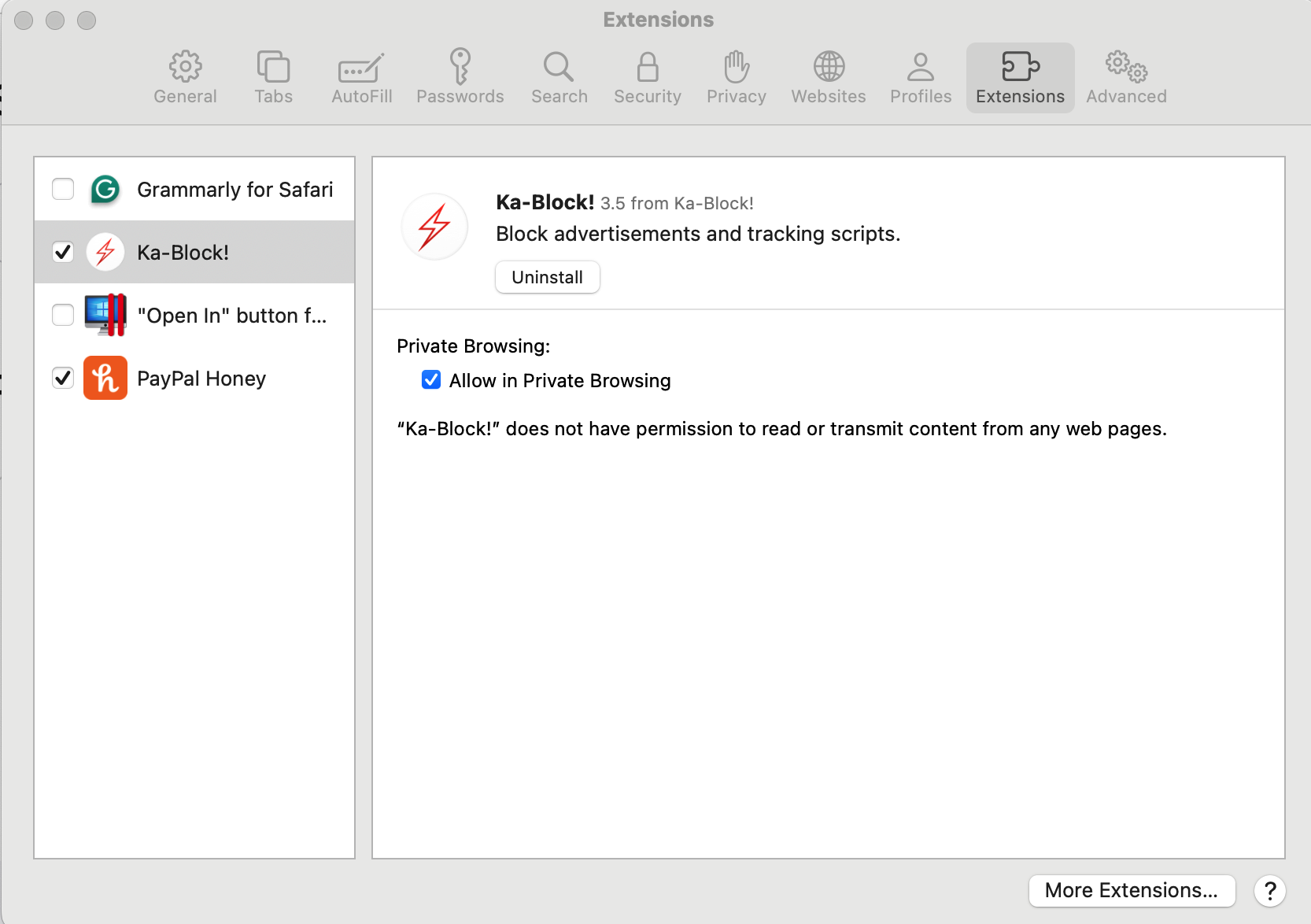Uncheck Allow in Private Browsing
This screenshot has width=1311, height=924.
[x=431, y=379]
